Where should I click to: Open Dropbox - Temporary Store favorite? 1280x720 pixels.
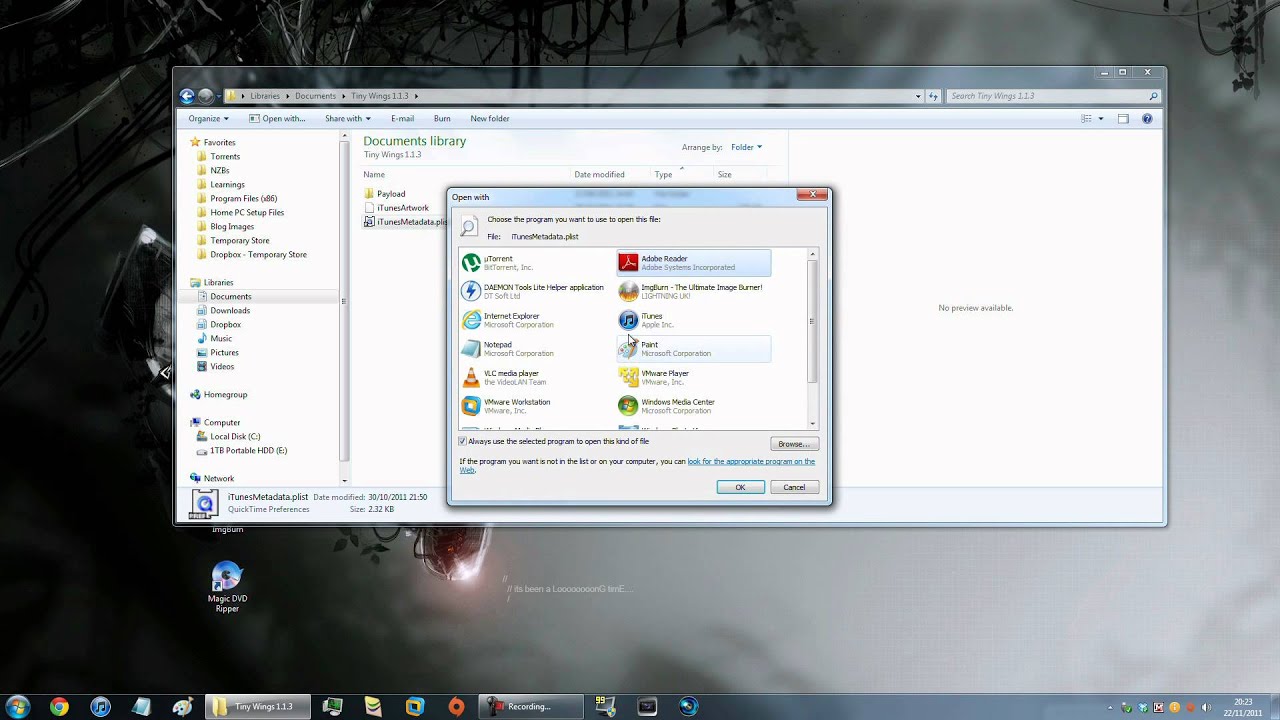click(258, 254)
